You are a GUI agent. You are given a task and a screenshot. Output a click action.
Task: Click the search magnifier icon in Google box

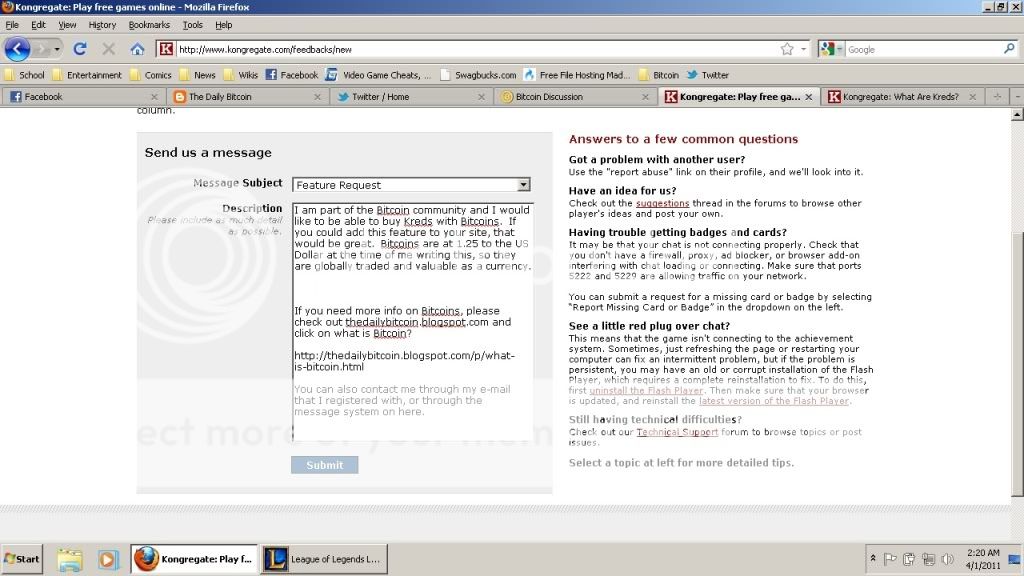coord(1009,48)
